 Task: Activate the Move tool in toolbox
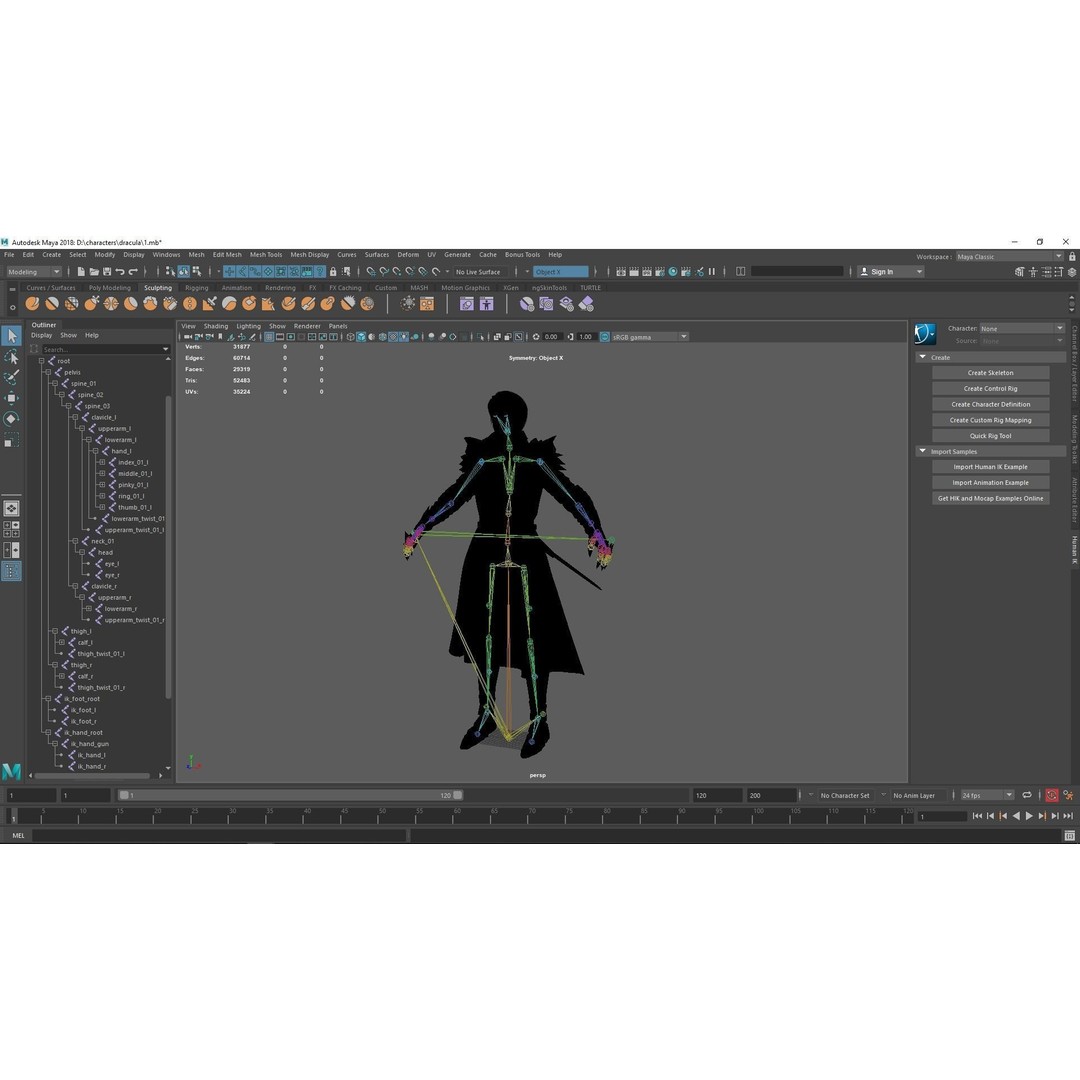click(12, 398)
